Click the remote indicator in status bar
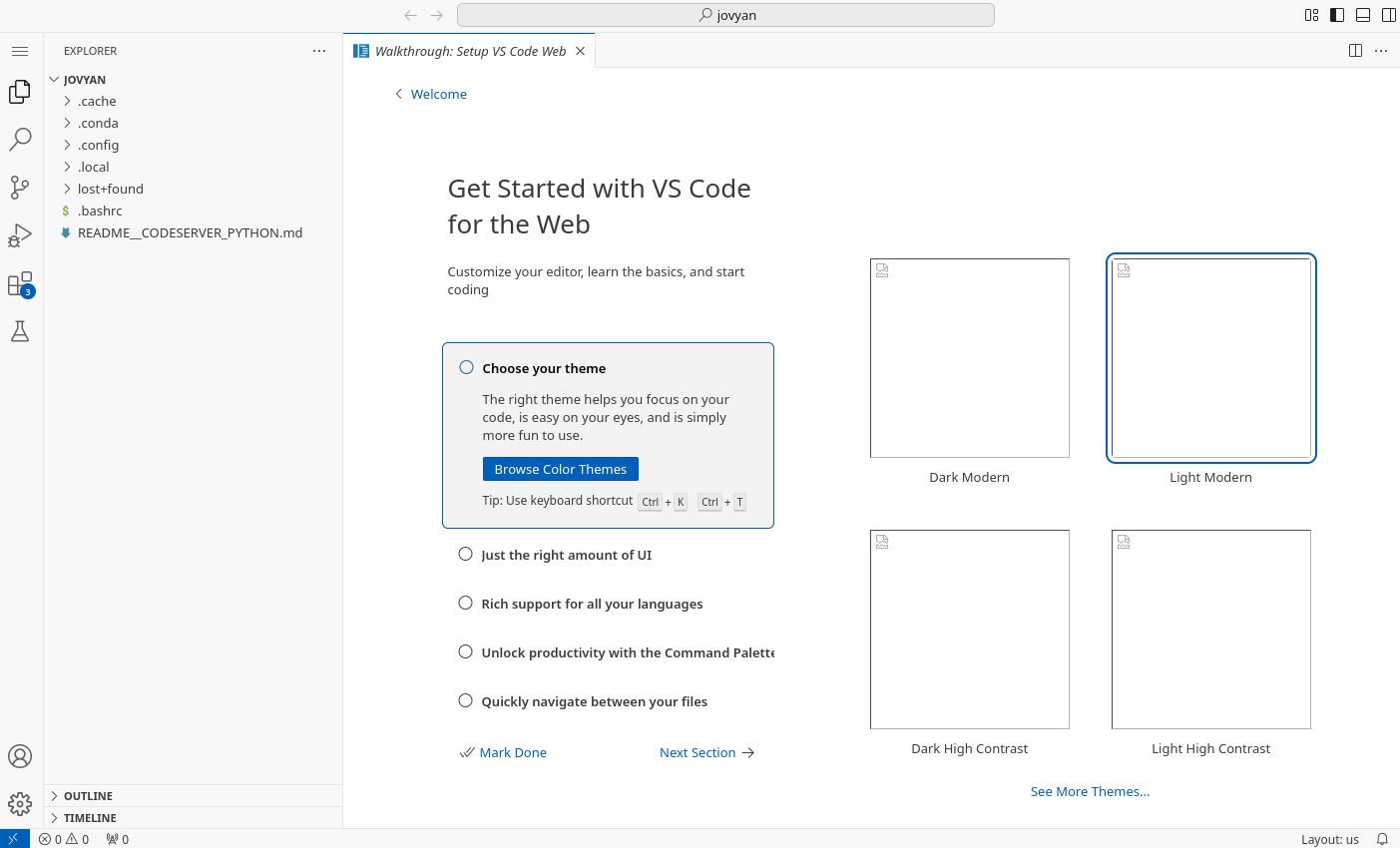 [15, 839]
